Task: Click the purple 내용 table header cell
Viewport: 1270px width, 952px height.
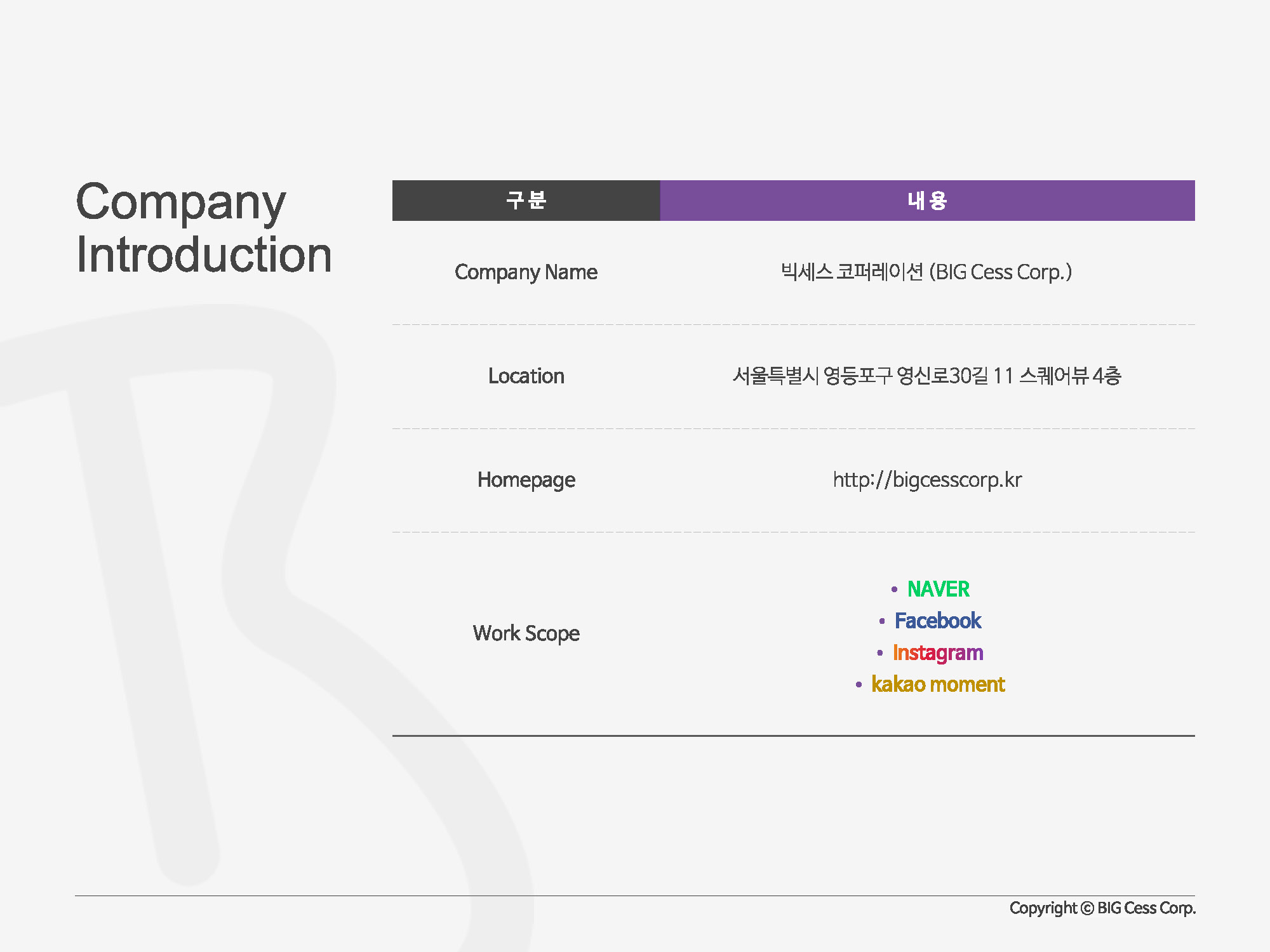Action: [x=927, y=201]
